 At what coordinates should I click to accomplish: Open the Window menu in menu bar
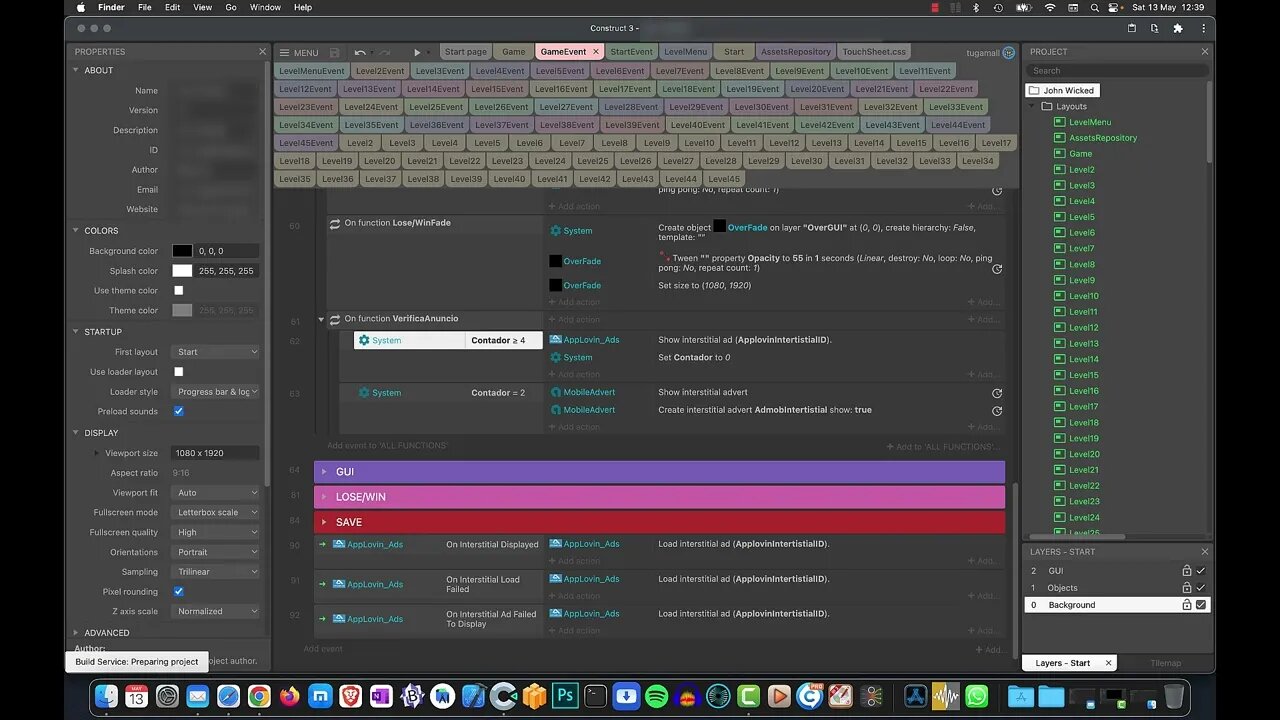[x=265, y=7]
